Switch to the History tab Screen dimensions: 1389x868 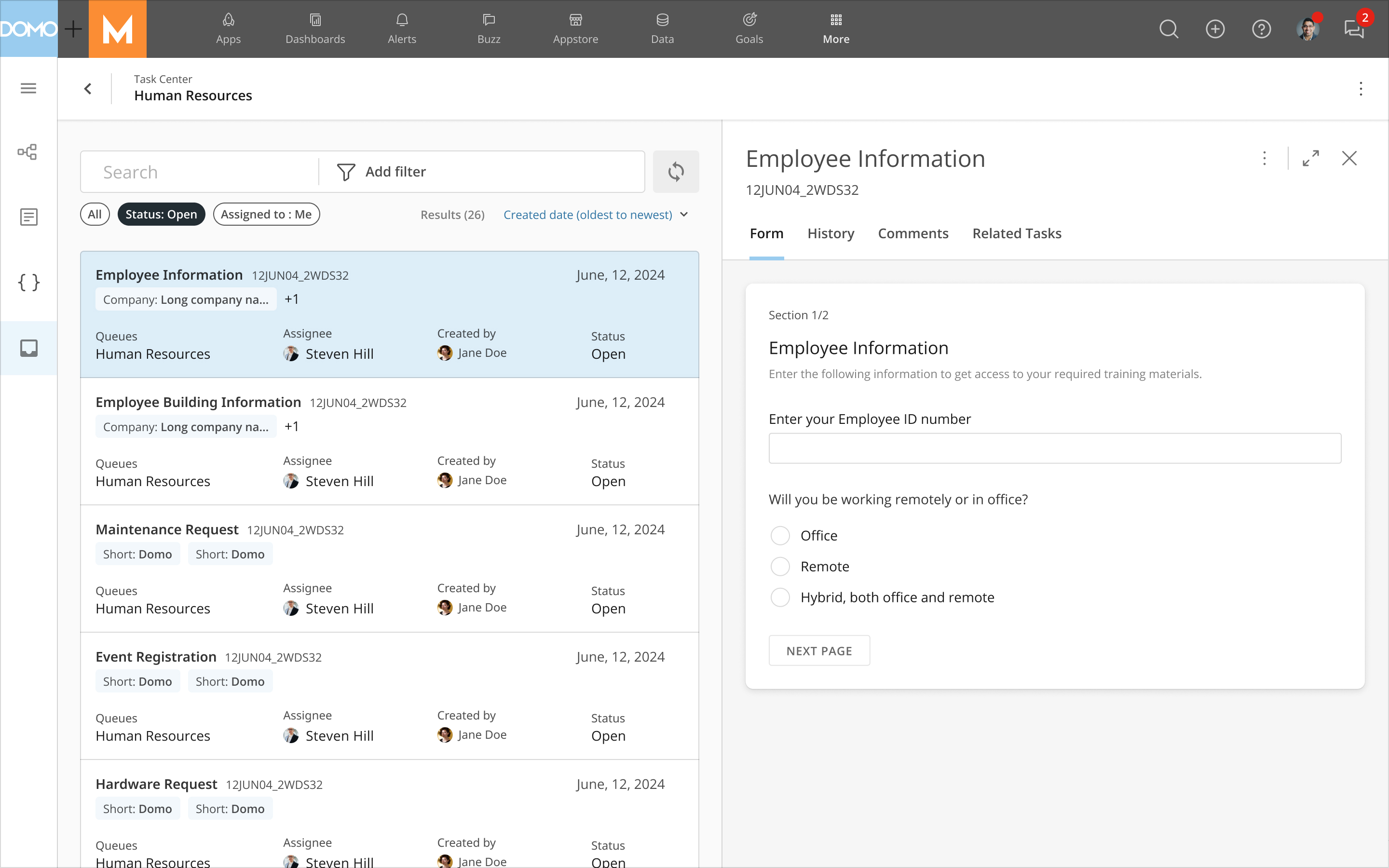click(x=831, y=233)
